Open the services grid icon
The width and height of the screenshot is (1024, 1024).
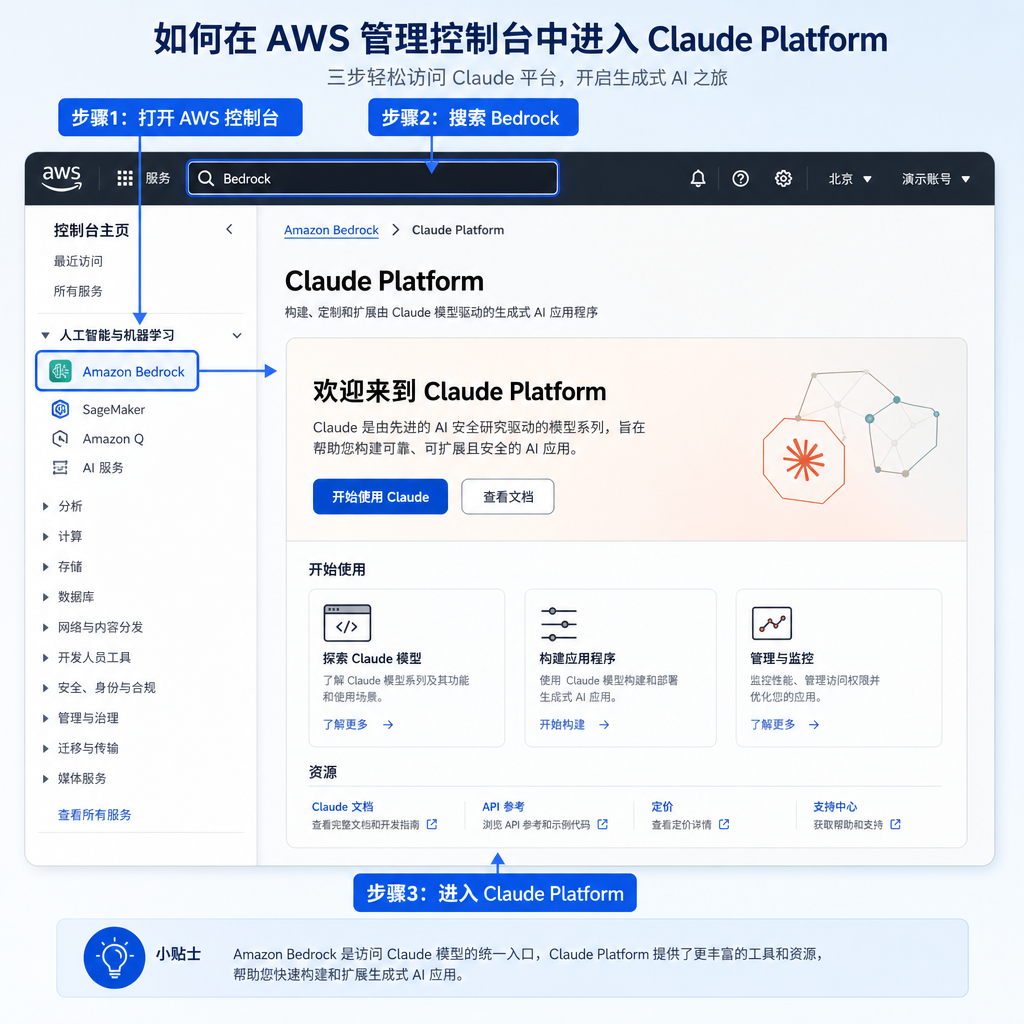pos(125,178)
